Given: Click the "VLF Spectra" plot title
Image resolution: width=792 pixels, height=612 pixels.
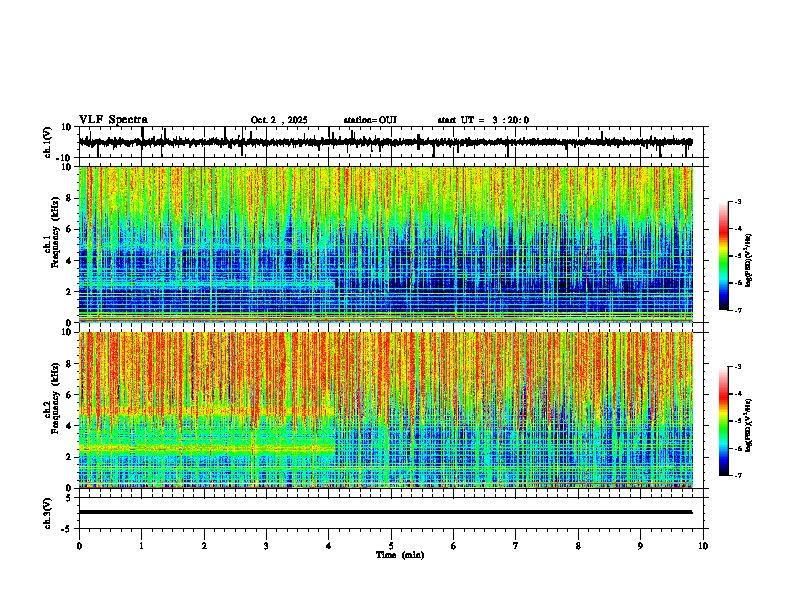Looking at the screenshot, I should click(113, 120).
